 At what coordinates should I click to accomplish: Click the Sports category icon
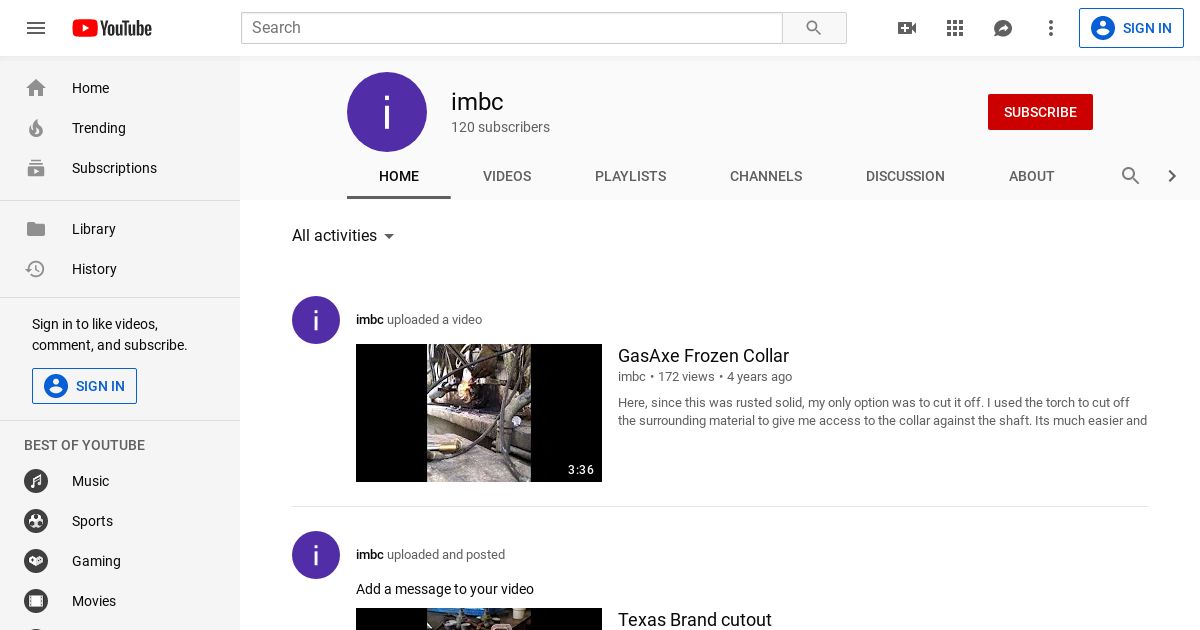click(36, 521)
